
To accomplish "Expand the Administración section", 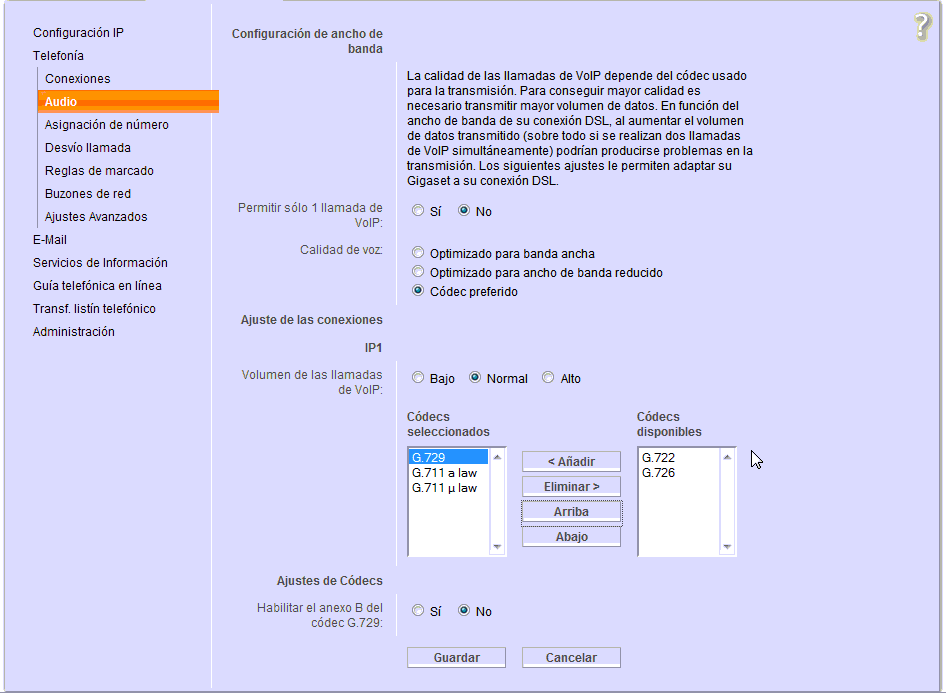I will (x=73, y=332).
